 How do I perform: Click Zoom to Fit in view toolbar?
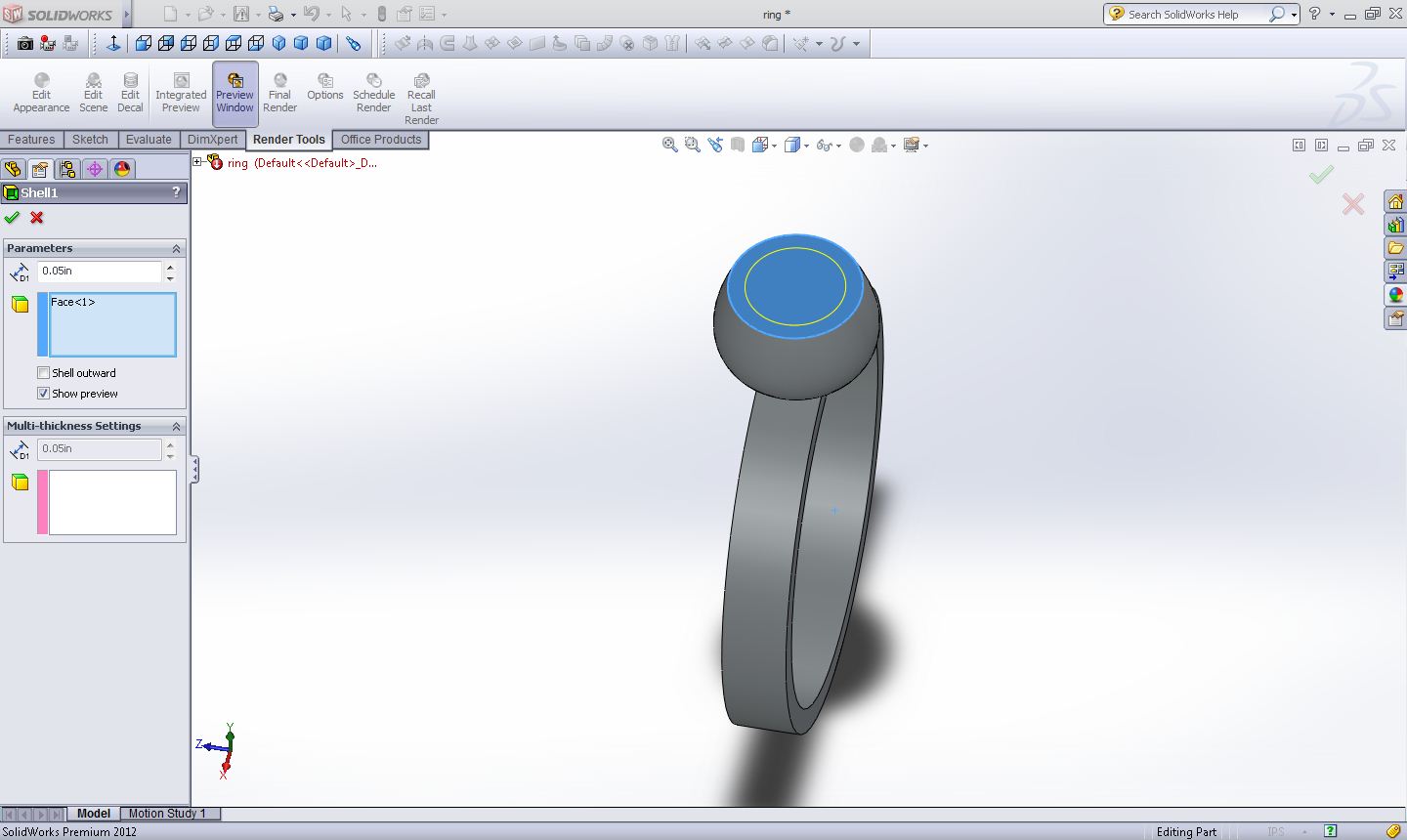(x=670, y=145)
